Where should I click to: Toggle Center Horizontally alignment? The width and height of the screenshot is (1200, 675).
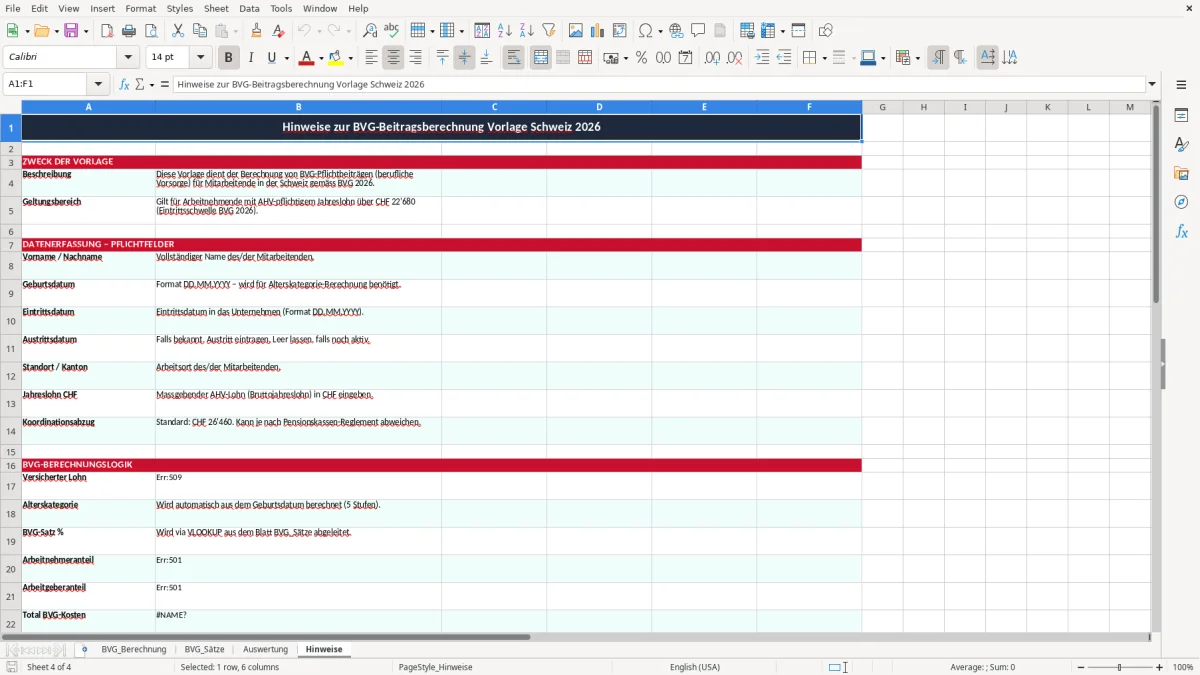[393, 58]
